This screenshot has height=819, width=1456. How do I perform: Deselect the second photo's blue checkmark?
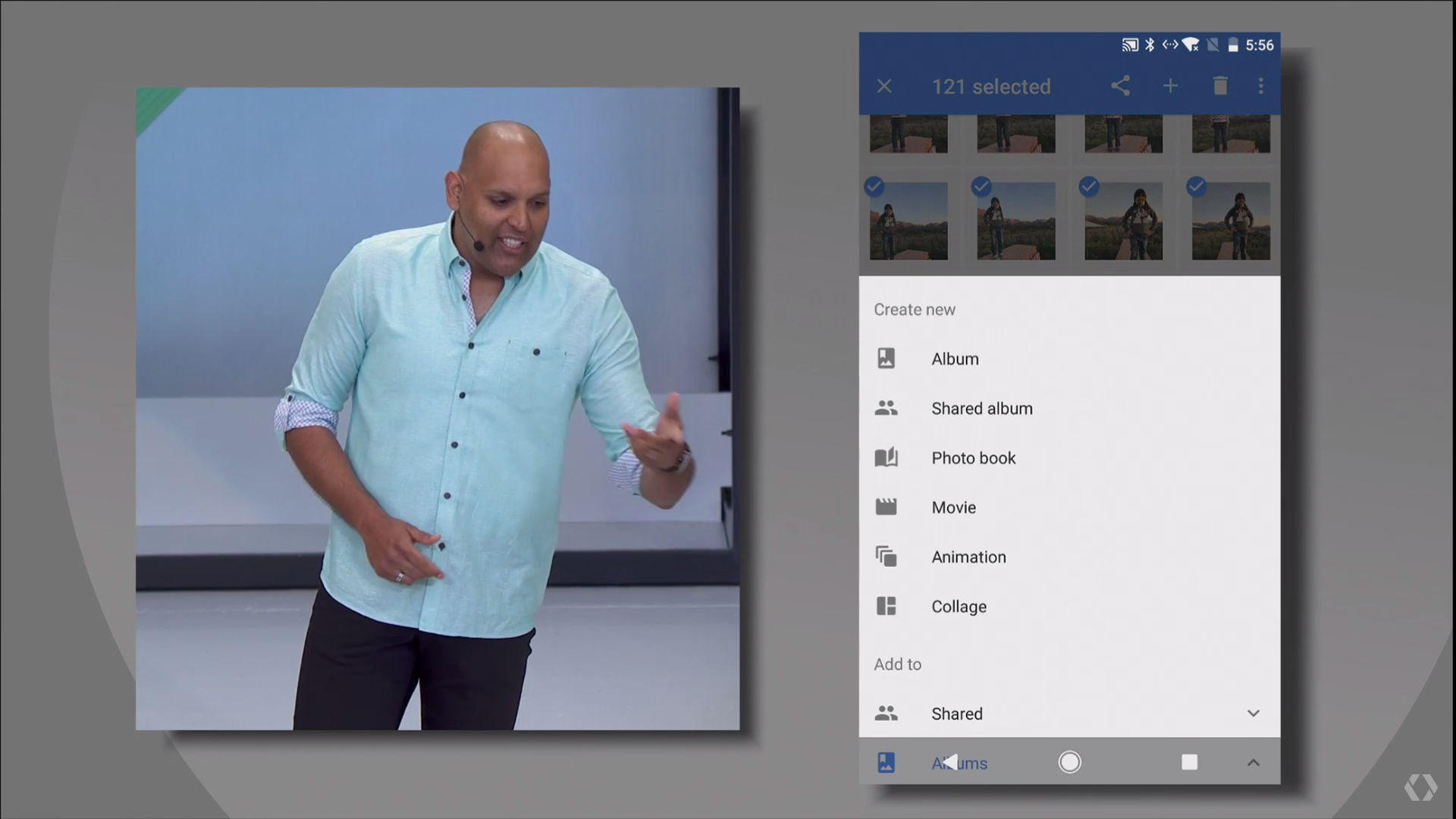[x=981, y=186]
